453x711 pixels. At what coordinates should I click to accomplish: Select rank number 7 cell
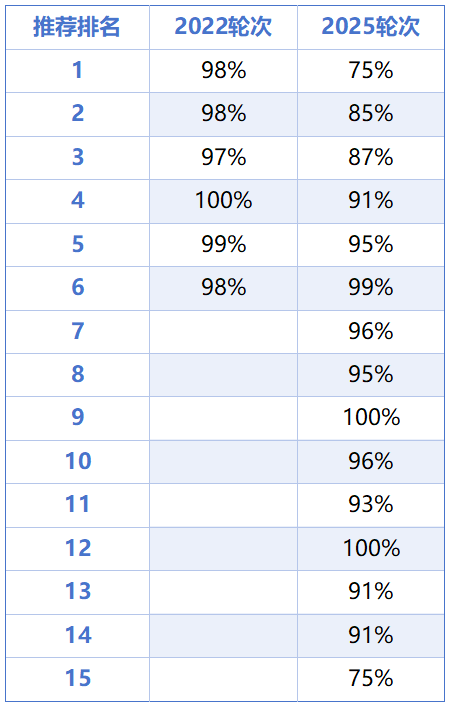pos(78,331)
